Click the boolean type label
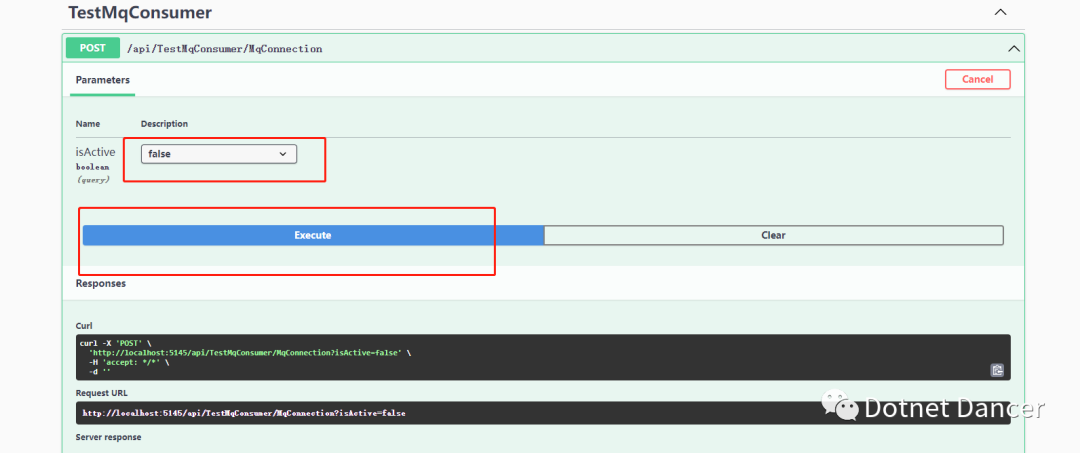This screenshot has width=1080, height=453. click(x=92, y=167)
